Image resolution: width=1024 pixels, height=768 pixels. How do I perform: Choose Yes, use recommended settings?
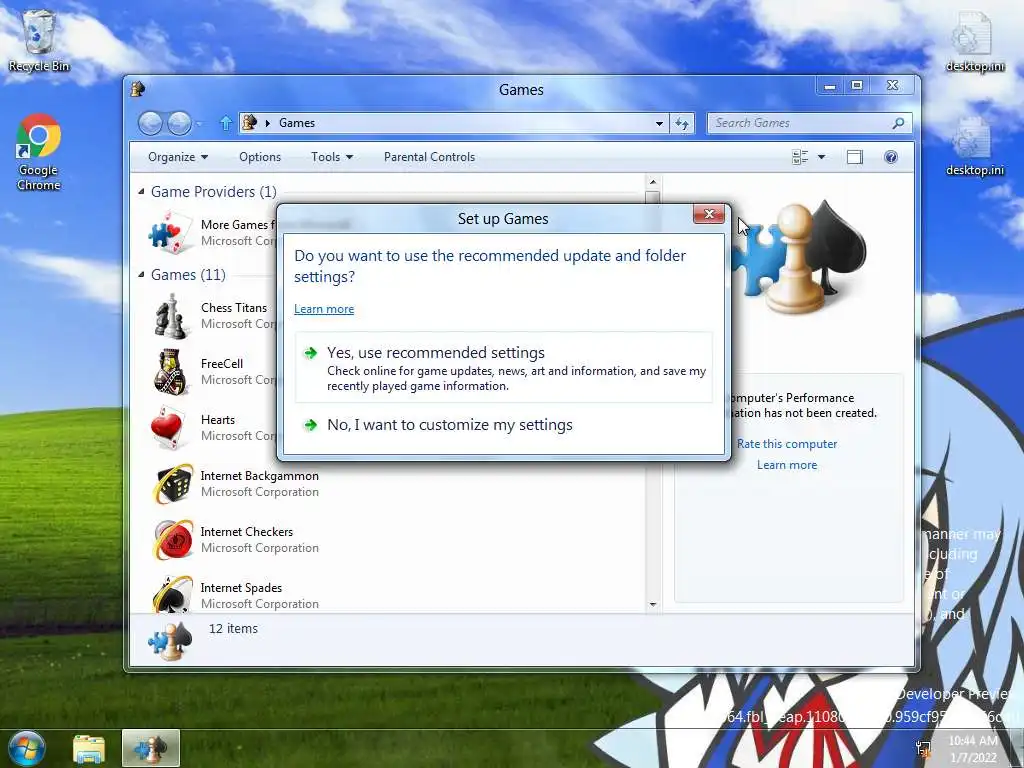(x=504, y=368)
